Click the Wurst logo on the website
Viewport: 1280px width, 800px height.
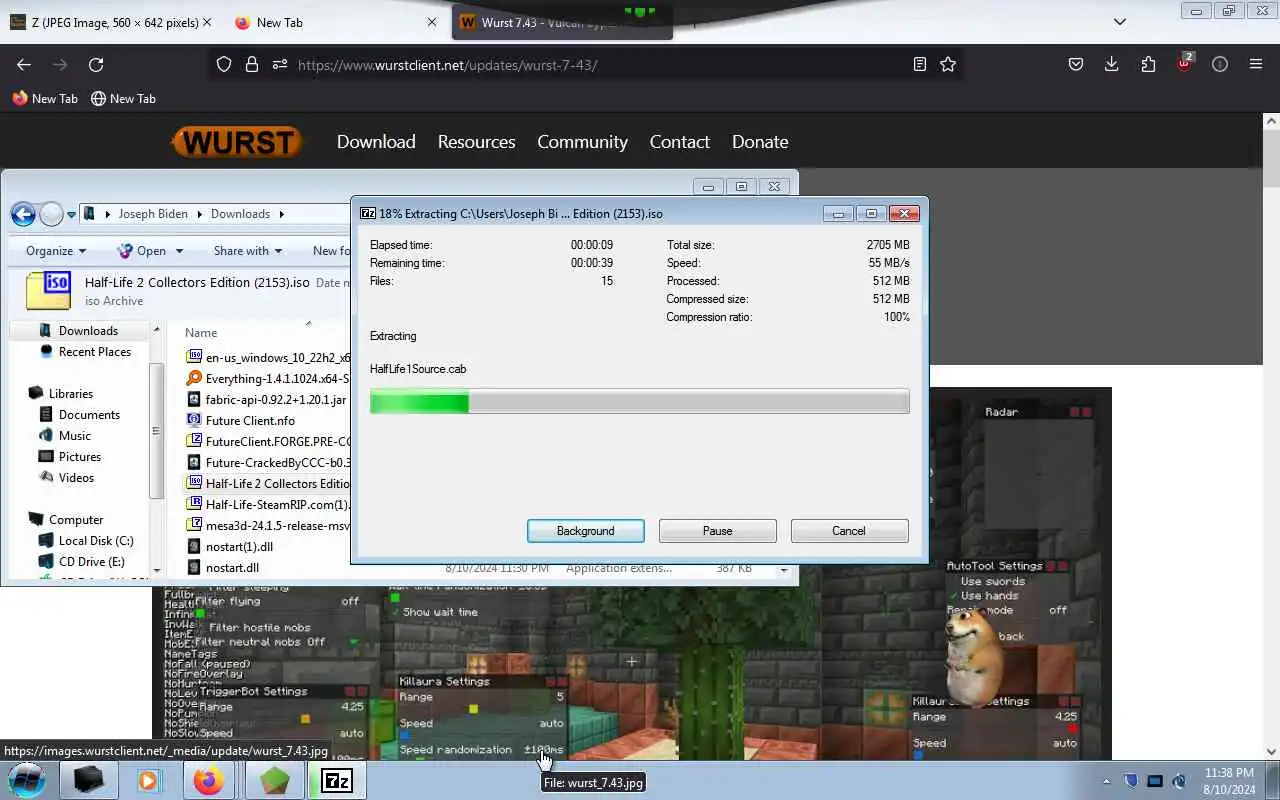click(236, 142)
